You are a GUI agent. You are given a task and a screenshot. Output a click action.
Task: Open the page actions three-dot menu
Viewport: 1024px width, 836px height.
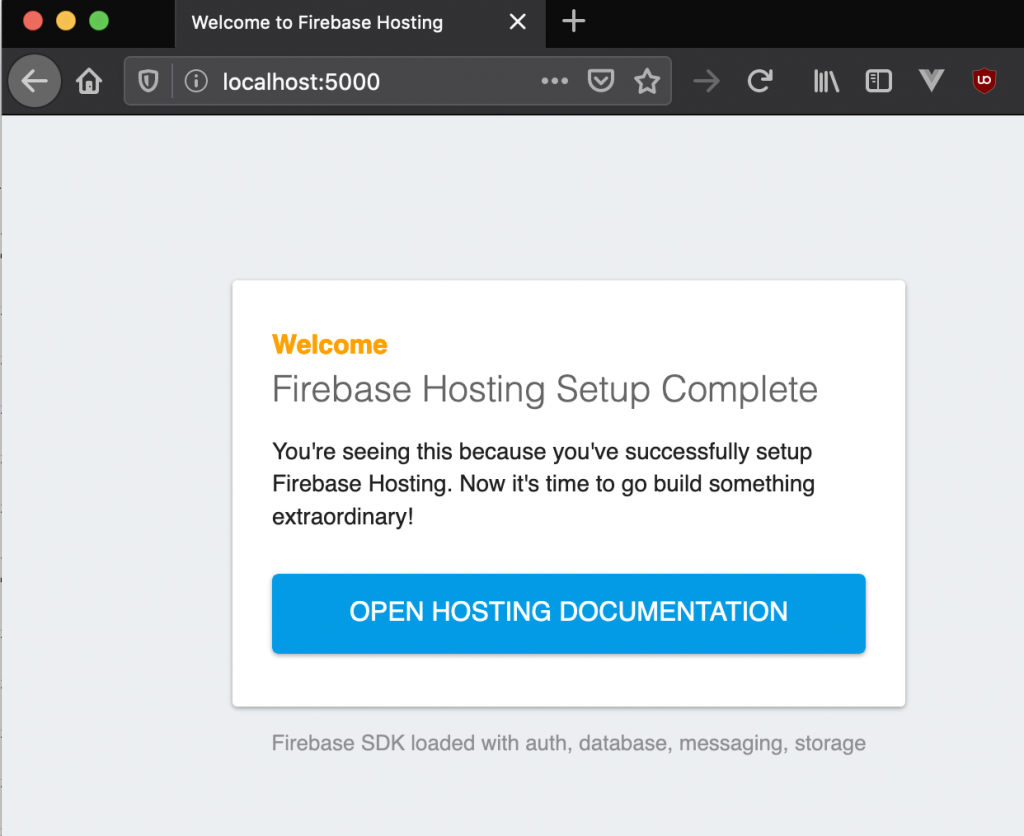point(554,81)
